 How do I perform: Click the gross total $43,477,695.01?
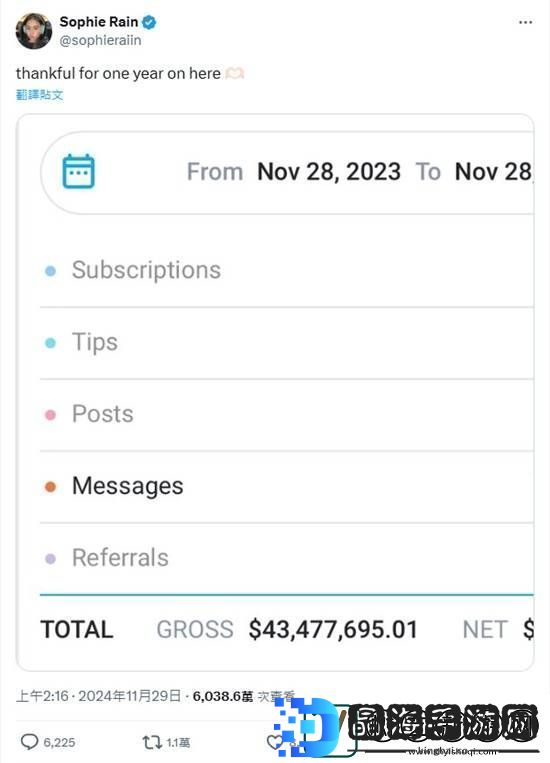click(x=333, y=629)
